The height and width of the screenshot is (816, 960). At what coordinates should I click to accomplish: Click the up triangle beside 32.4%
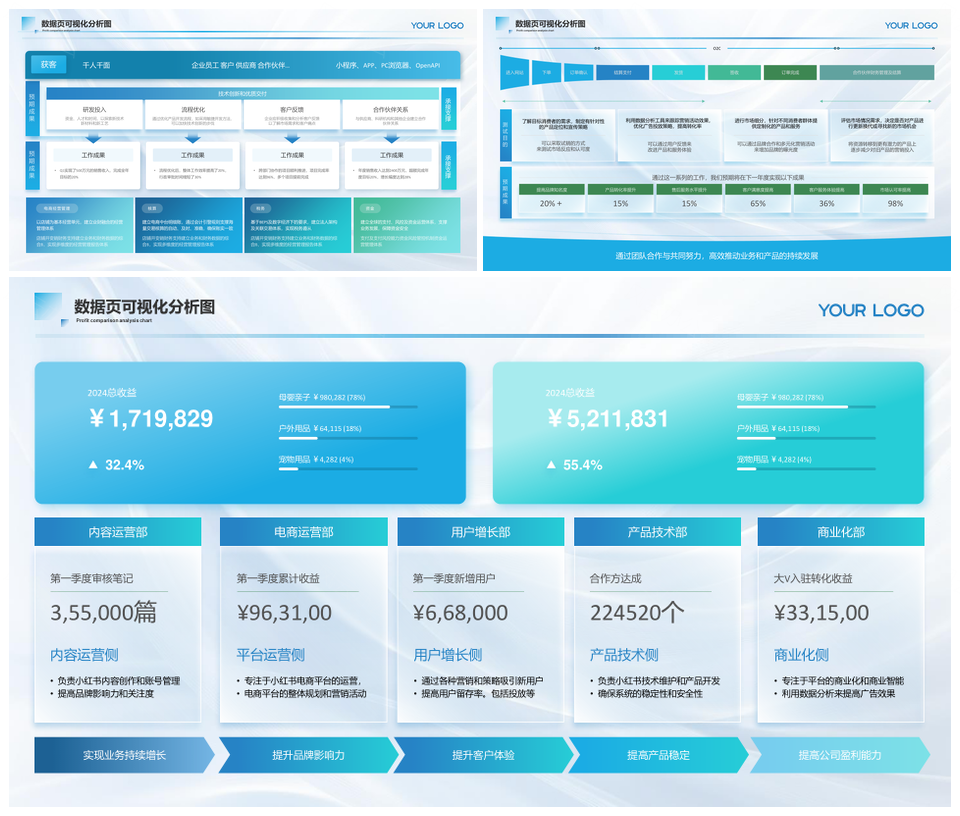pyautogui.click(x=93, y=465)
